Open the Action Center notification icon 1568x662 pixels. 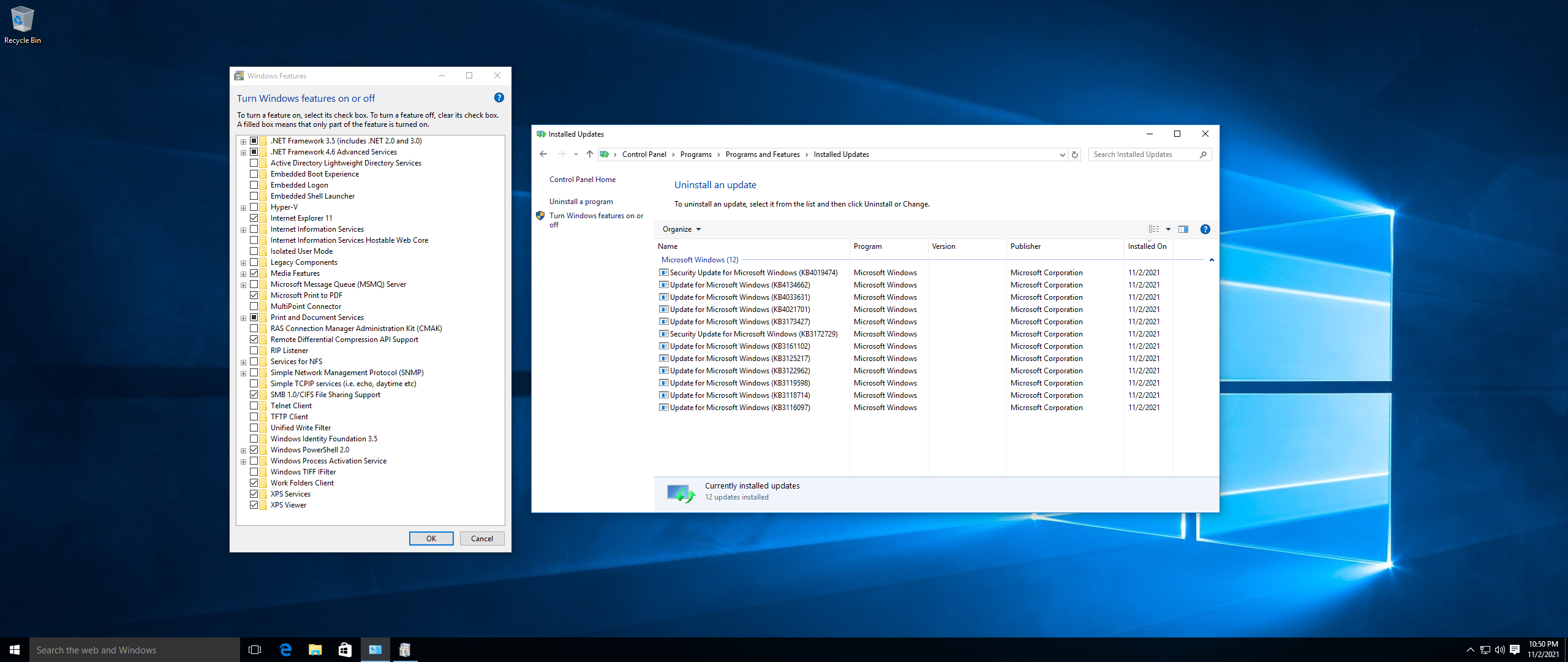1515,650
